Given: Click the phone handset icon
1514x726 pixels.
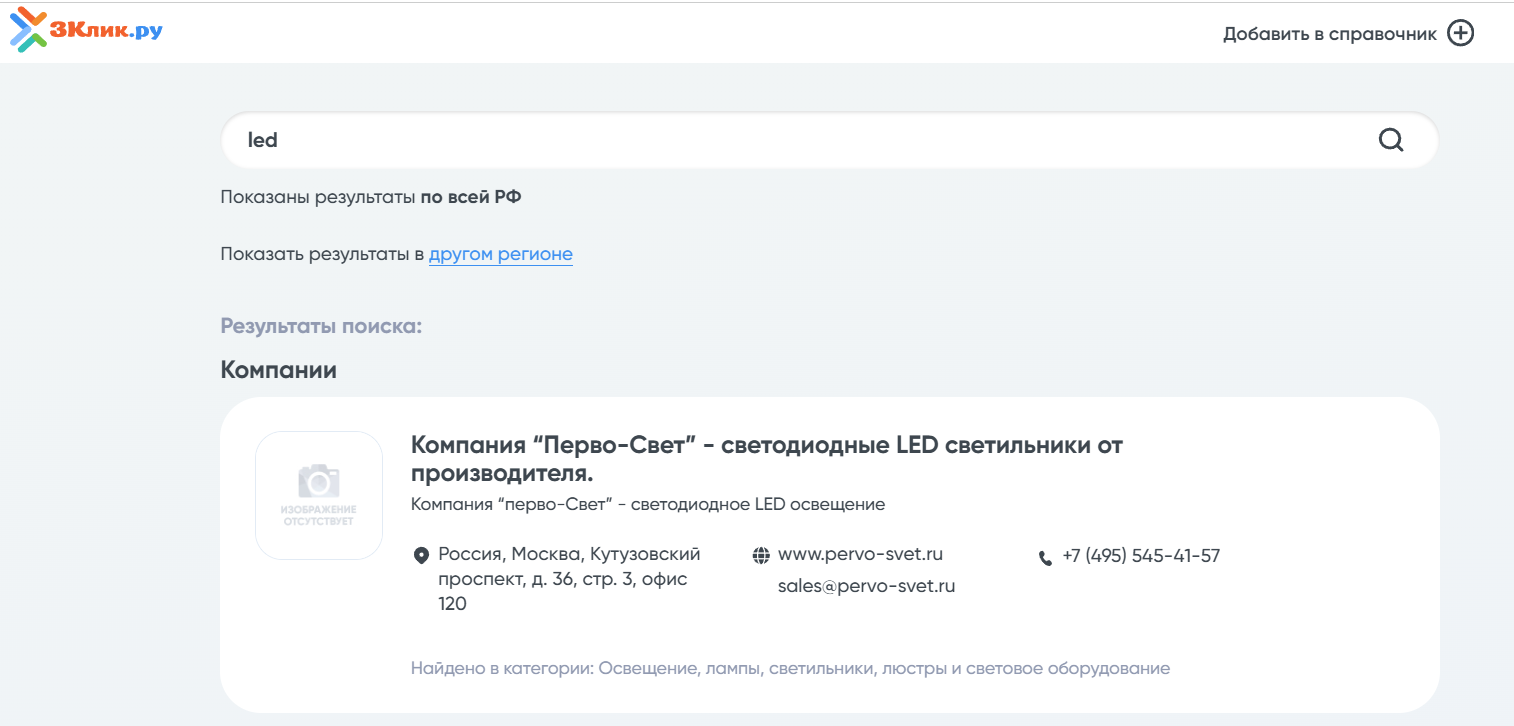Looking at the screenshot, I should click(x=1046, y=558).
